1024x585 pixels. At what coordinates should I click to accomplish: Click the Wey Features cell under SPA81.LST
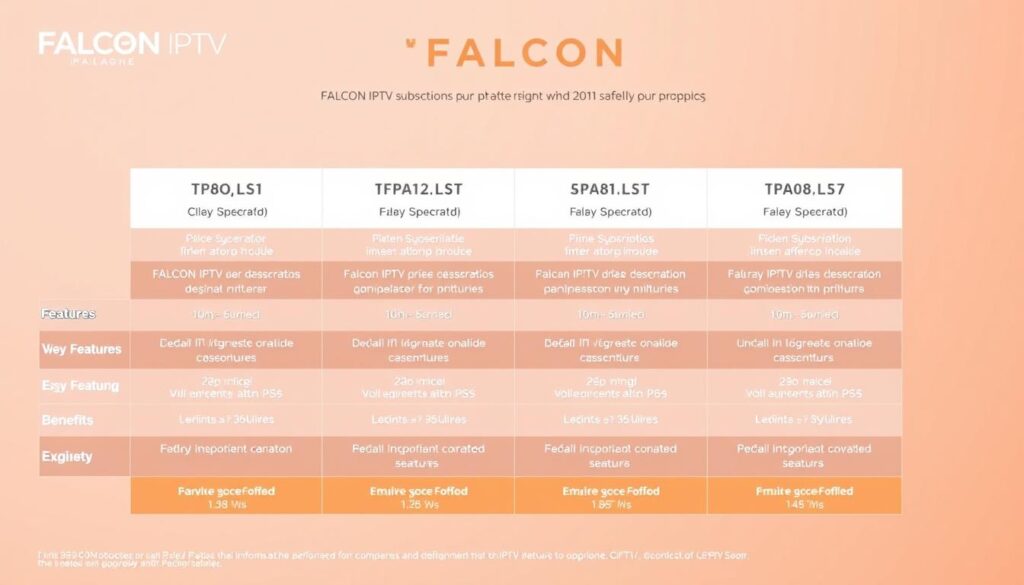[x=610, y=349]
